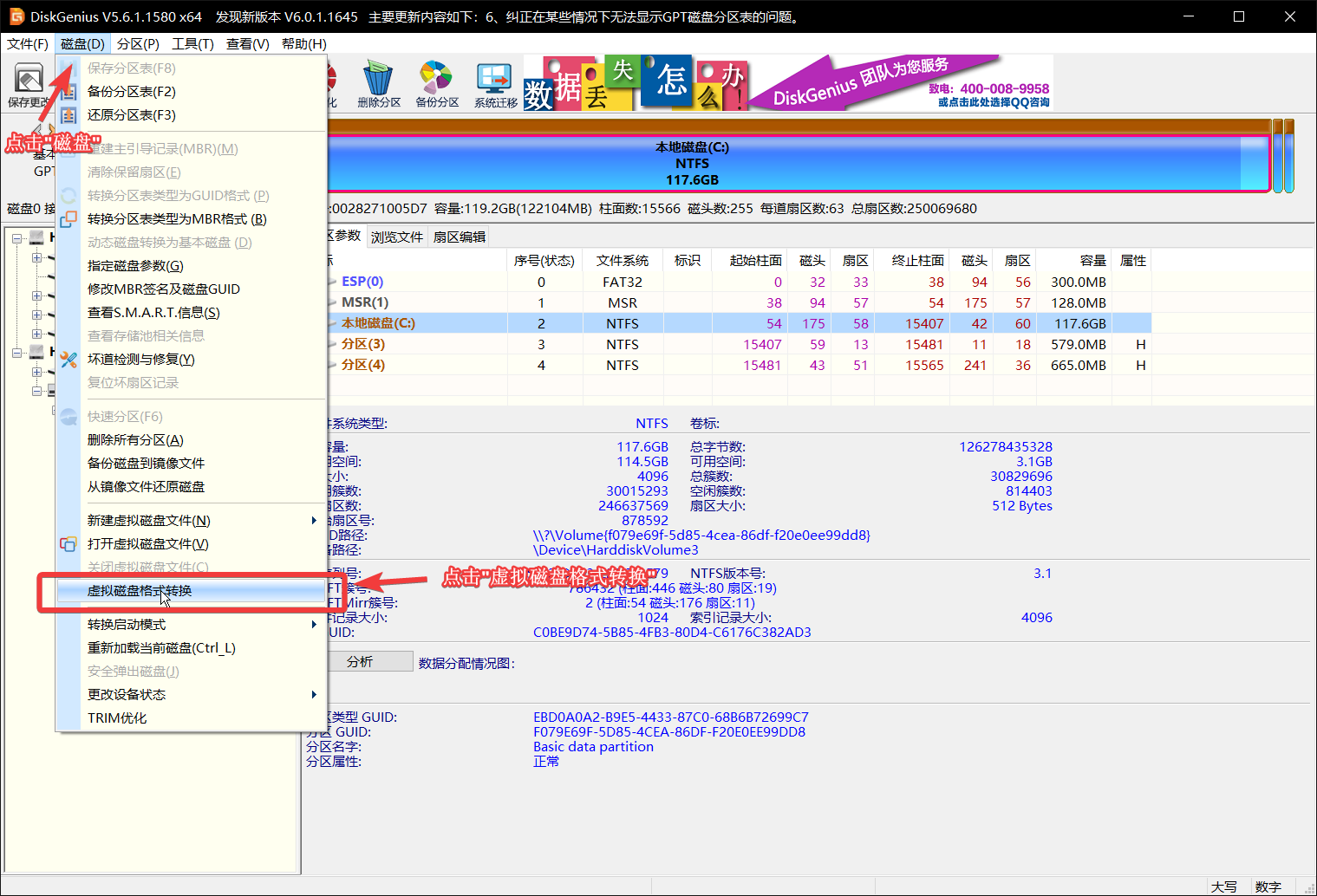Click the icon beside 还原分区表(F3)
Screen dimensions: 1317x896
pyautogui.click(x=69, y=115)
